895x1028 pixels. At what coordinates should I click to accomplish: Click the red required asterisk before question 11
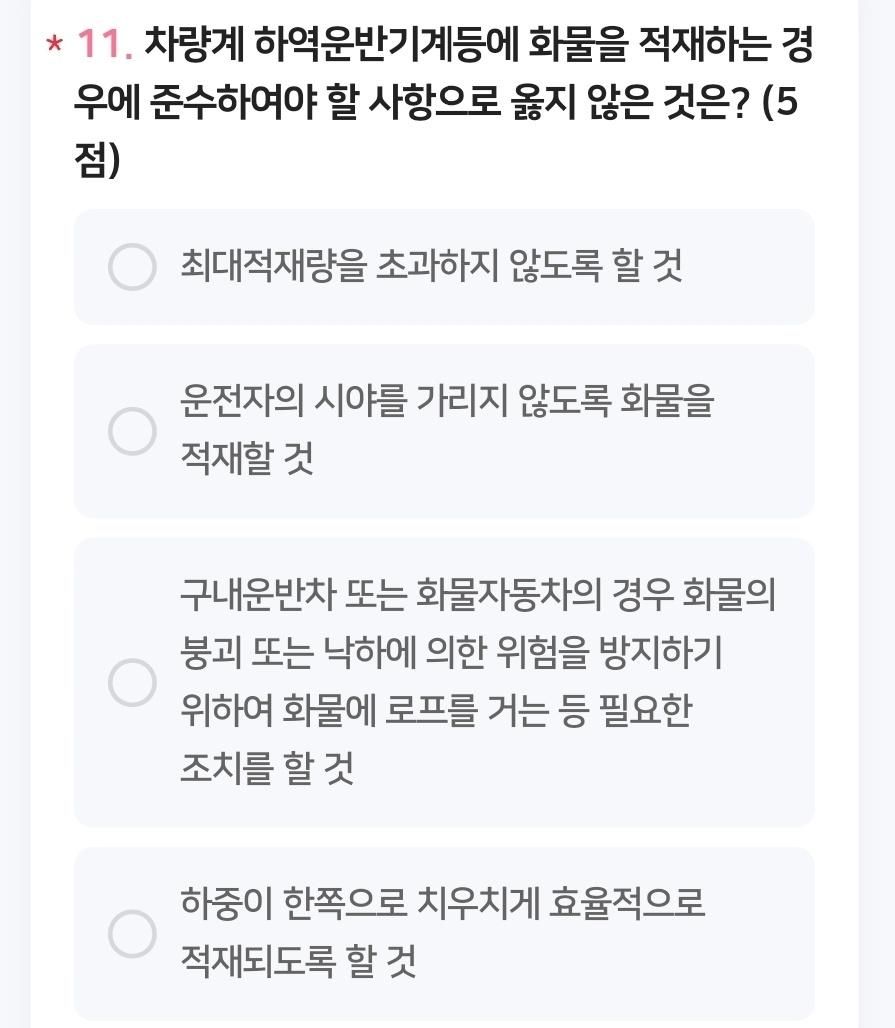pyautogui.click(x=55, y=46)
